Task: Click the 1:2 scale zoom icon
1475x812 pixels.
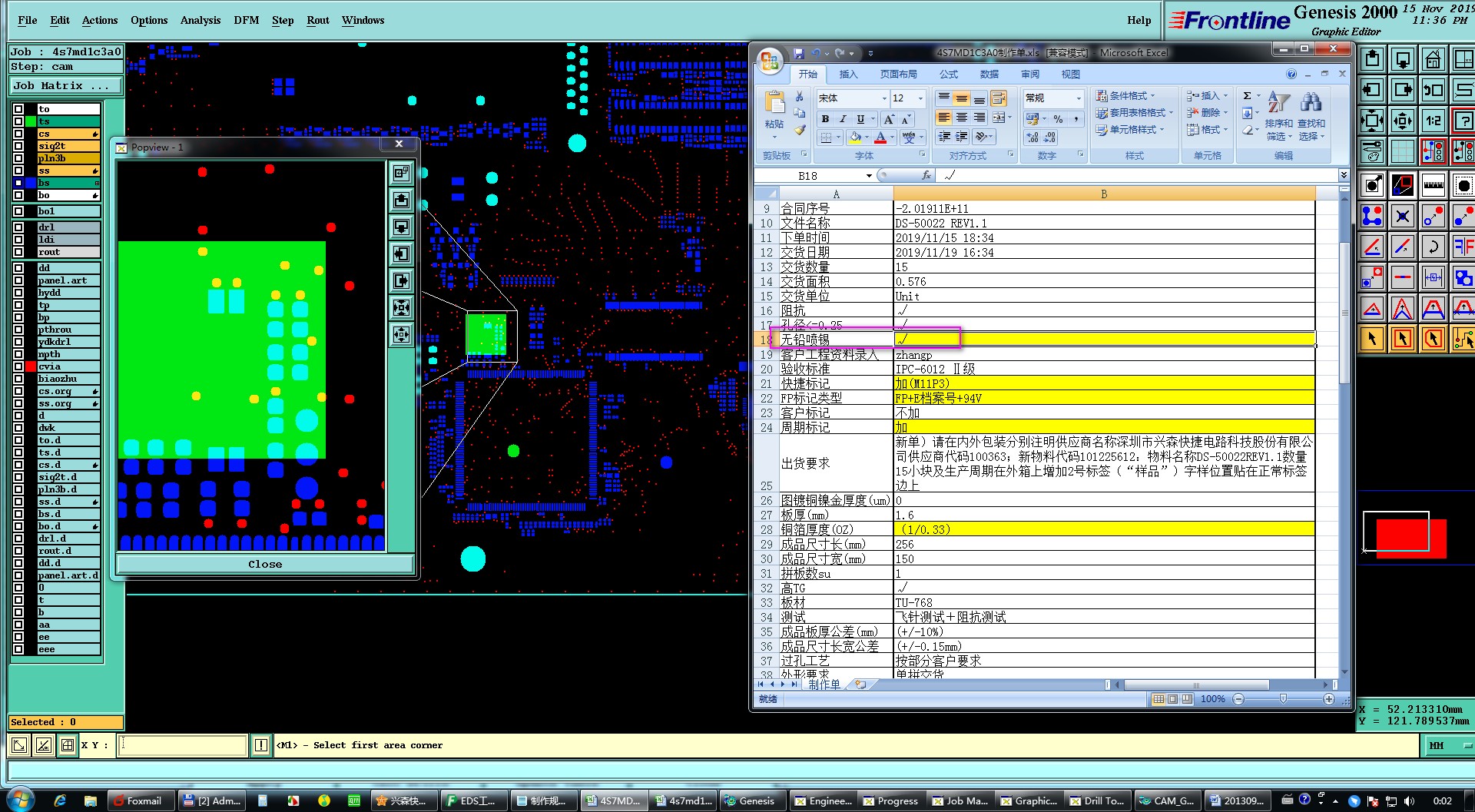Action: point(1434,121)
